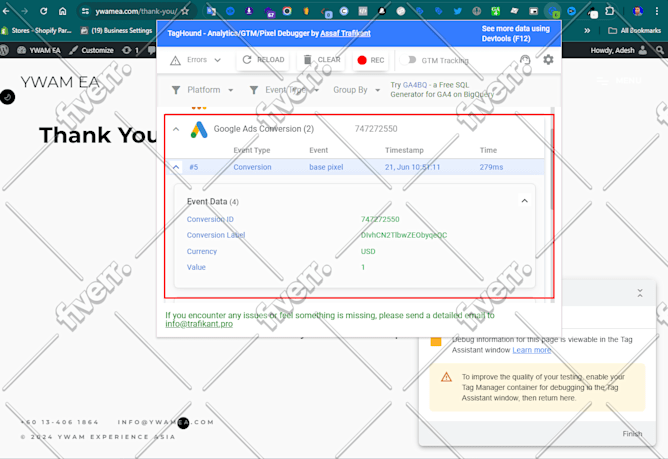This screenshot has height=459, width=668.
Task: Click the Google Ads logo icon
Action: pyautogui.click(x=199, y=130)
